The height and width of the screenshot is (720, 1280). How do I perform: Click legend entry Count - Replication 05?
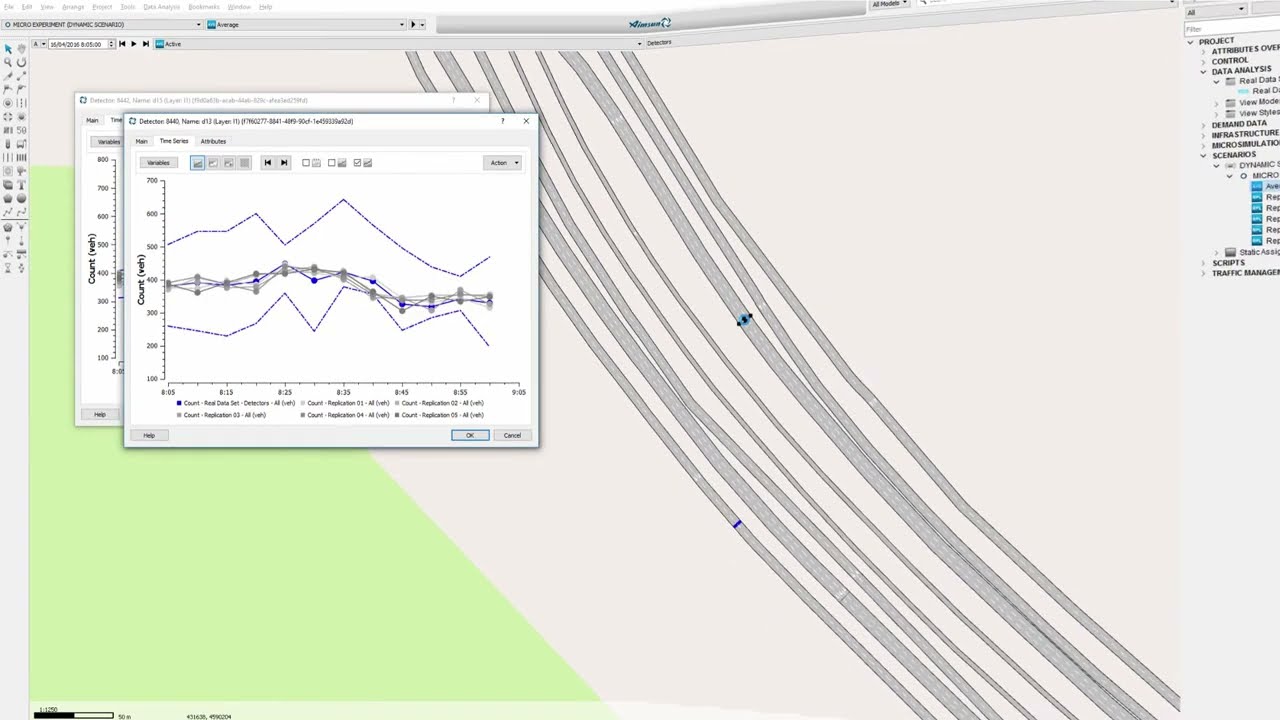[439, 415]
